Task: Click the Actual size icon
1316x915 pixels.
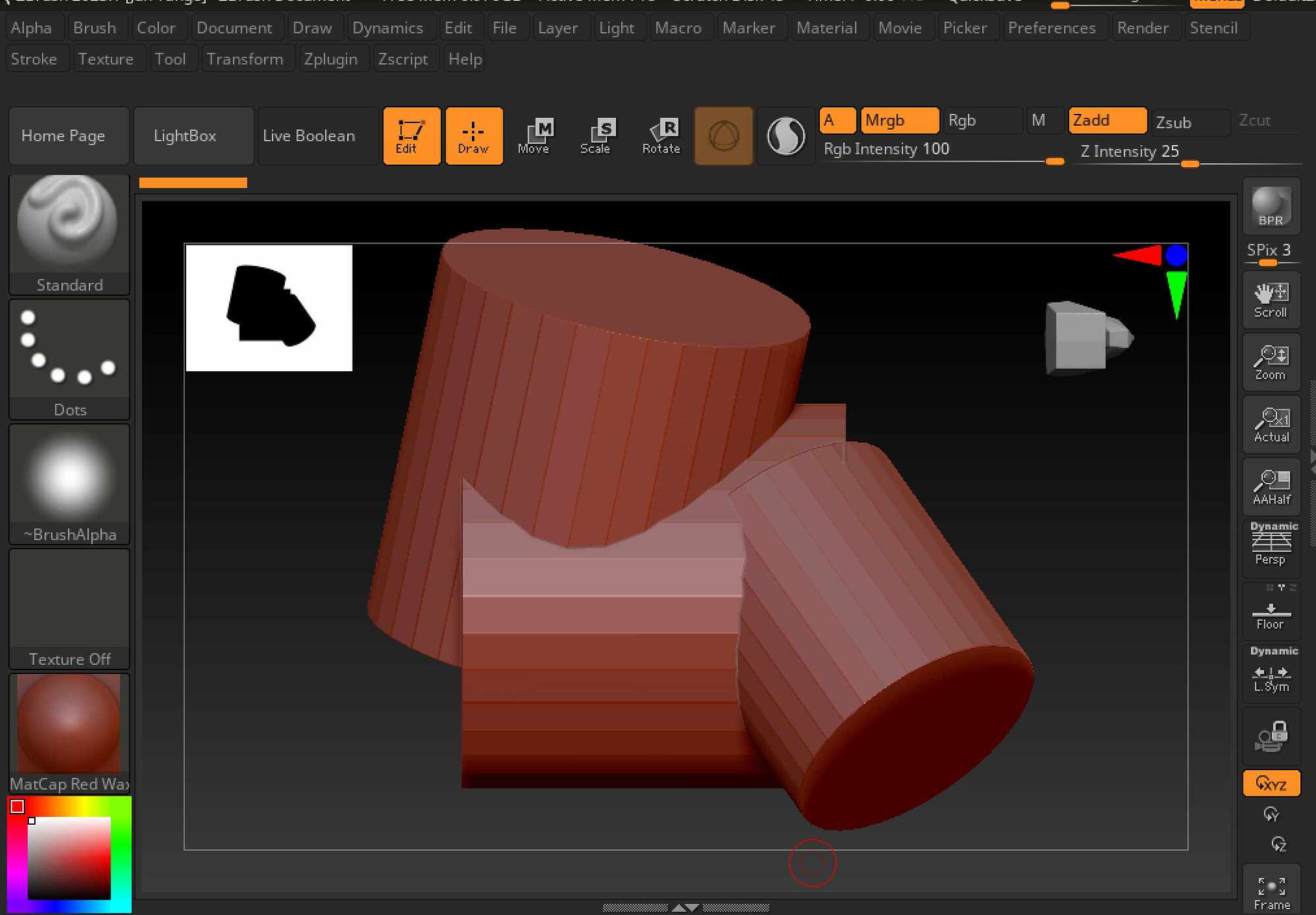Action: [x=1270, y=425]
